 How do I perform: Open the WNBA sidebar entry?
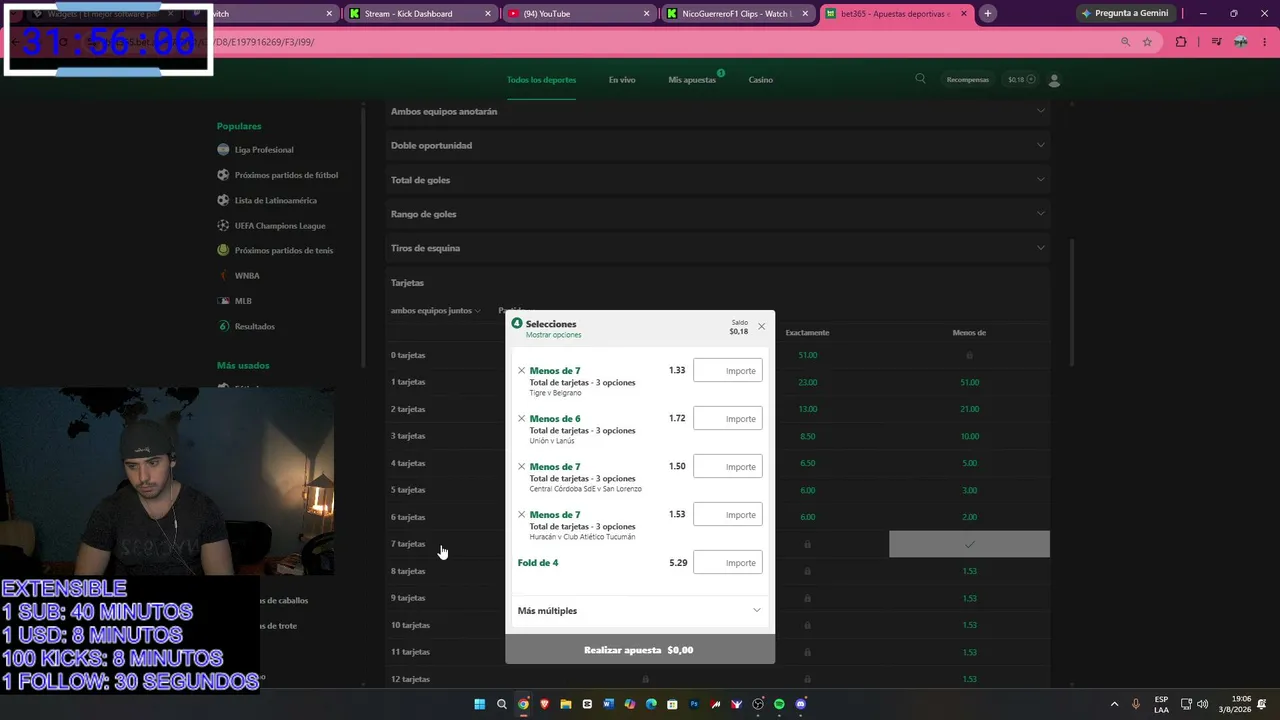point(246,276)
